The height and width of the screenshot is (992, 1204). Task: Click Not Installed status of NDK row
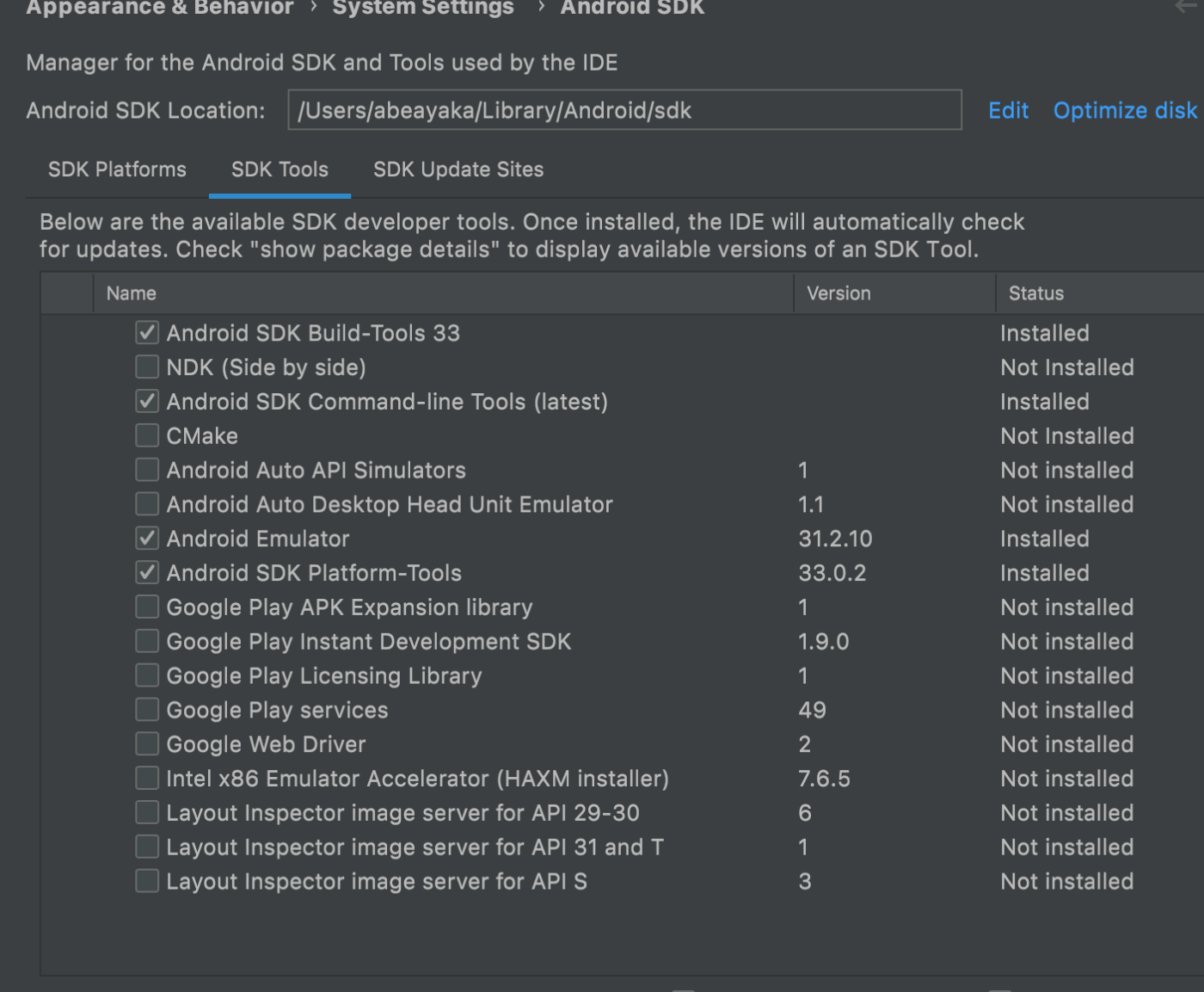pos(1067,367)
